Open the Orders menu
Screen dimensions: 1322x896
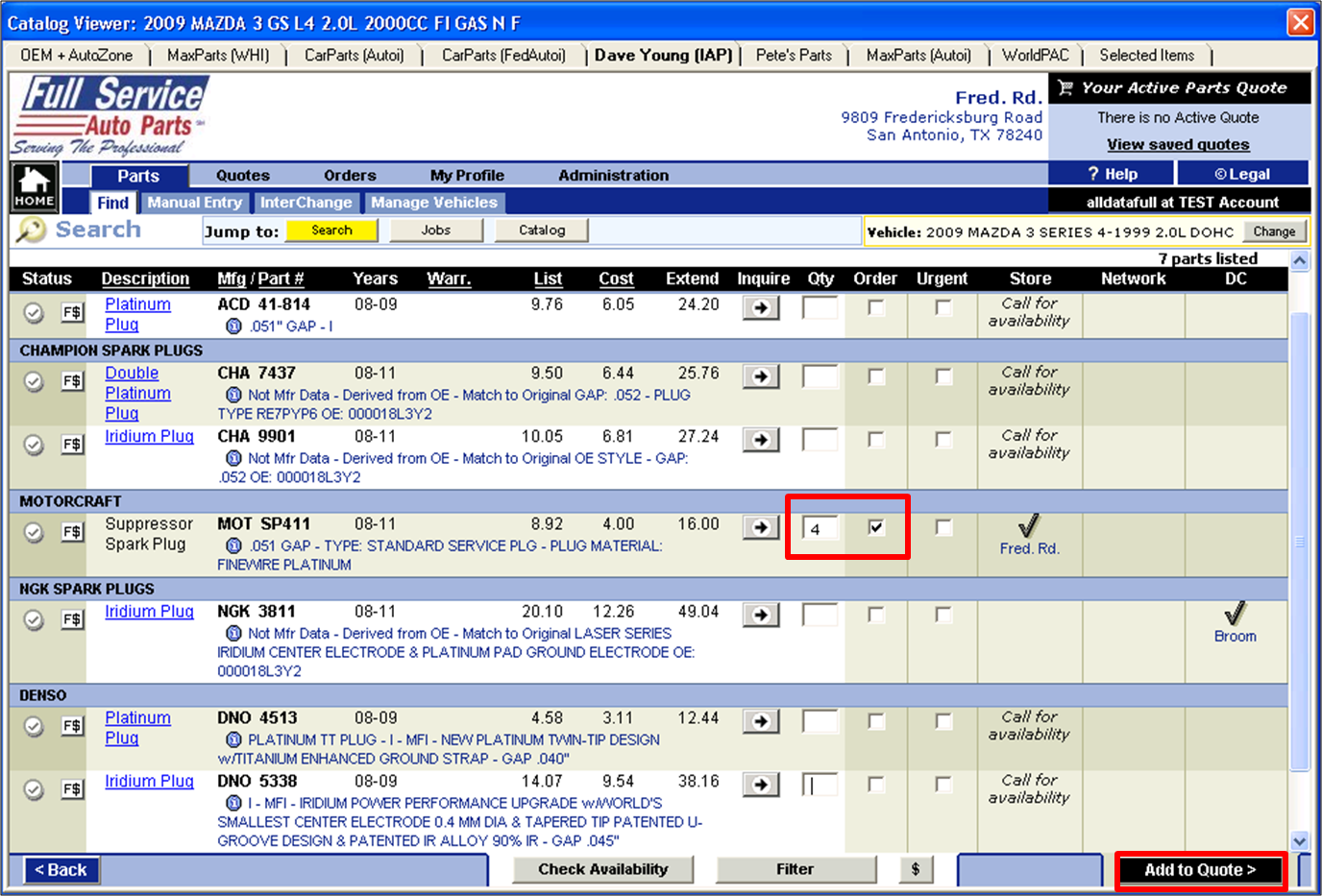pos(350,175)
